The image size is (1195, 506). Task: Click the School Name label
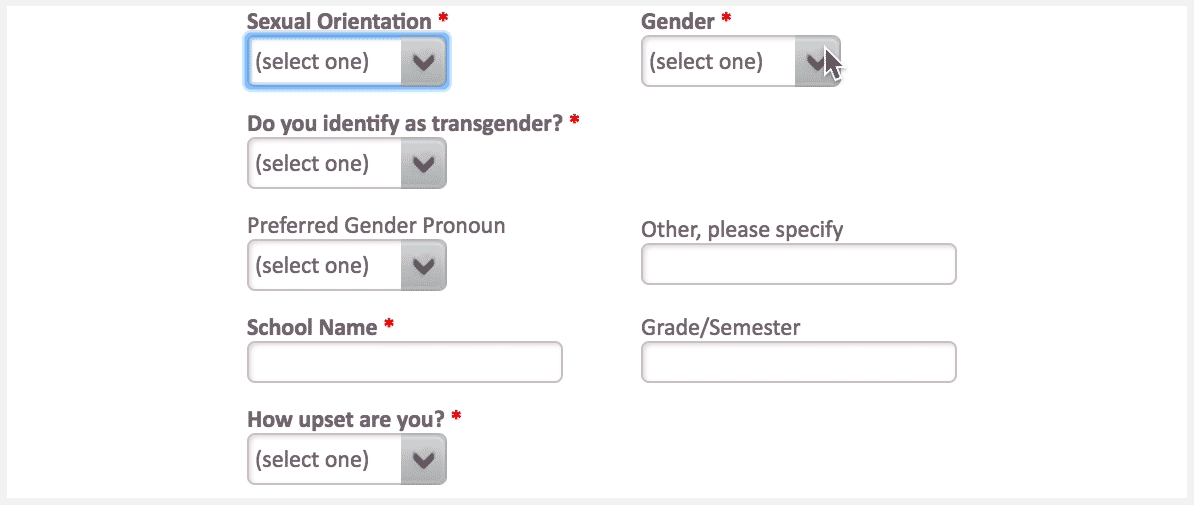pos(312,327)
